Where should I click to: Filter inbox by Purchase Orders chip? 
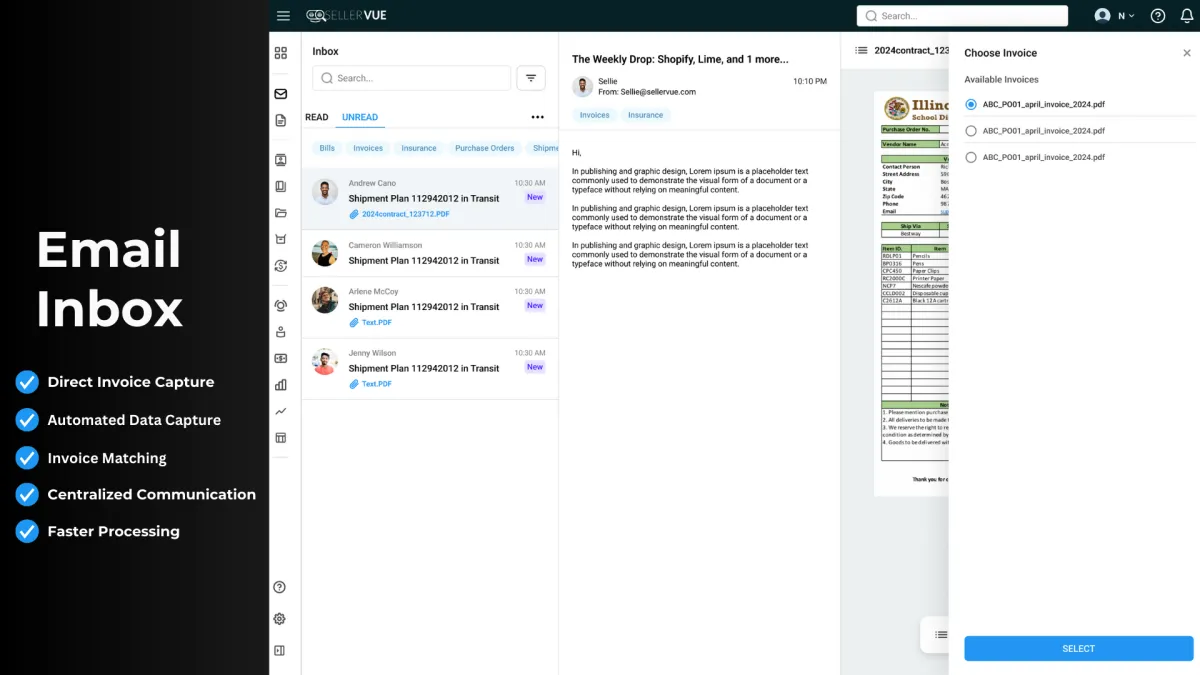point(485,148)
